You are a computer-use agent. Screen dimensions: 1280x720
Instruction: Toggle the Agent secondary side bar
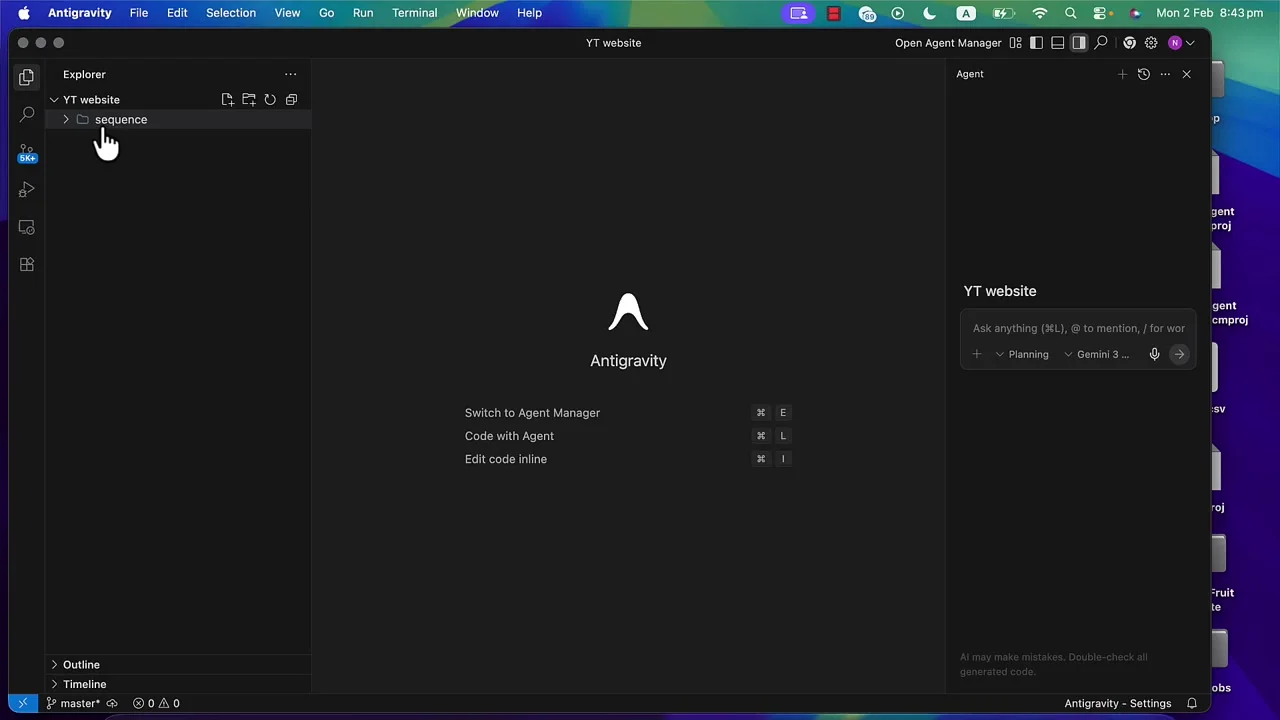point(1078,43)
